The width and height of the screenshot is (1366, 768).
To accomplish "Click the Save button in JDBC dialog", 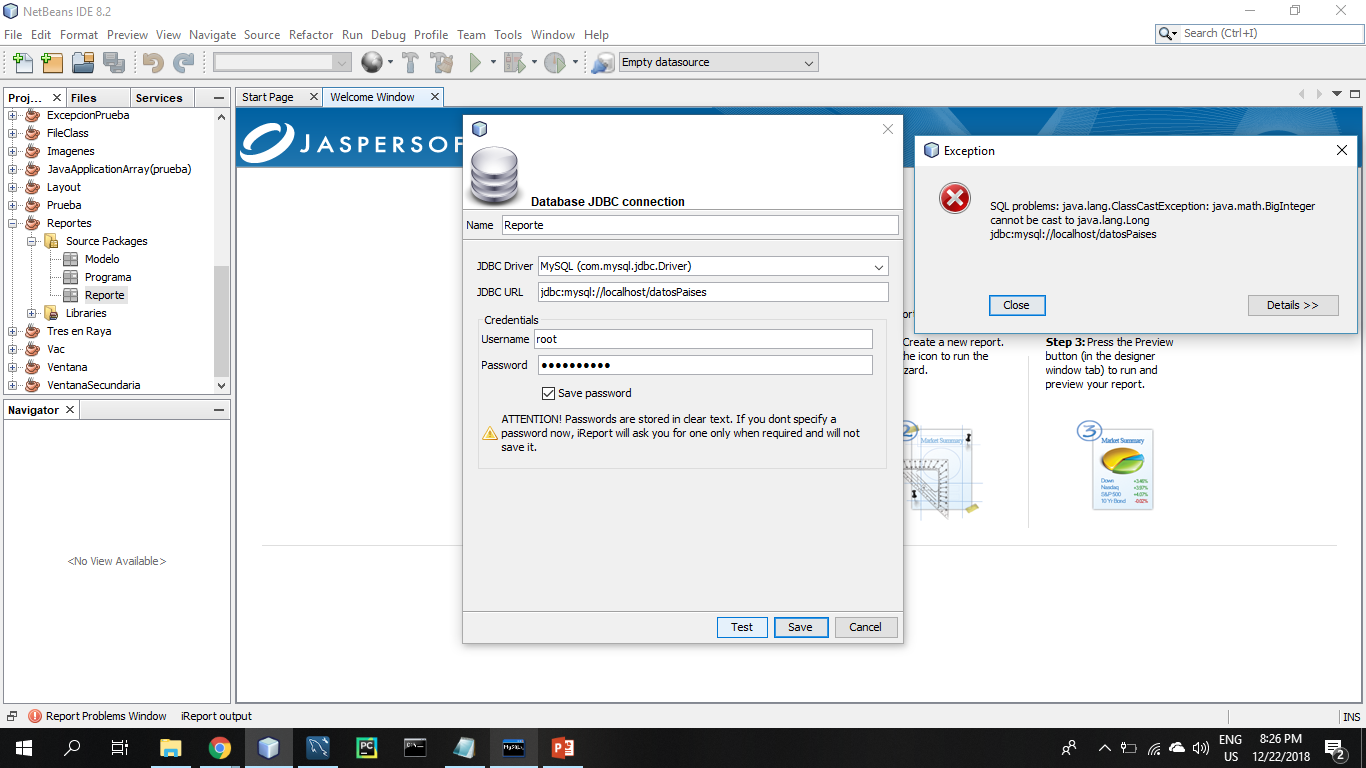I will (800, 627).
